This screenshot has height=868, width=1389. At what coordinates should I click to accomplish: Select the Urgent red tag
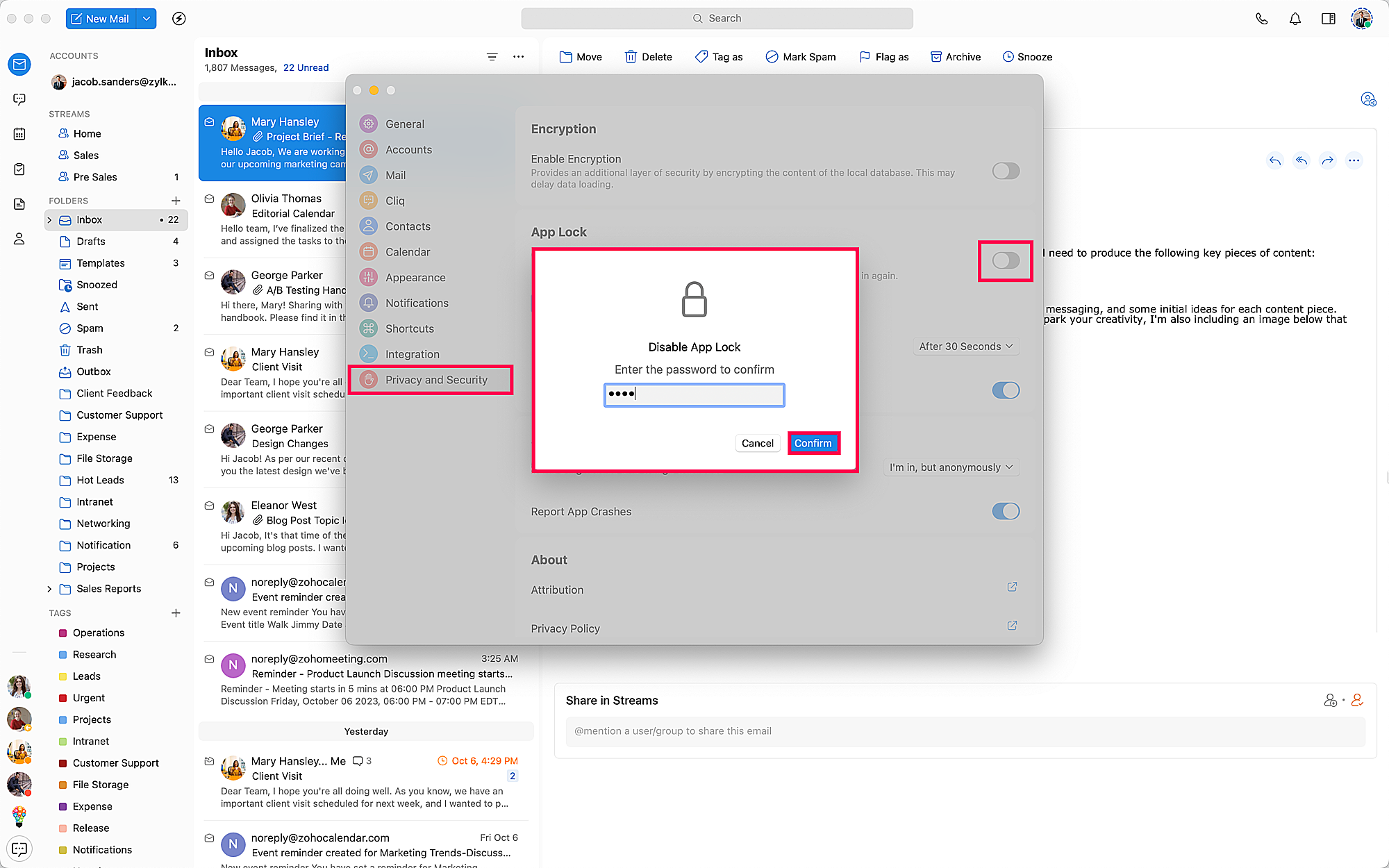[89, 698]
